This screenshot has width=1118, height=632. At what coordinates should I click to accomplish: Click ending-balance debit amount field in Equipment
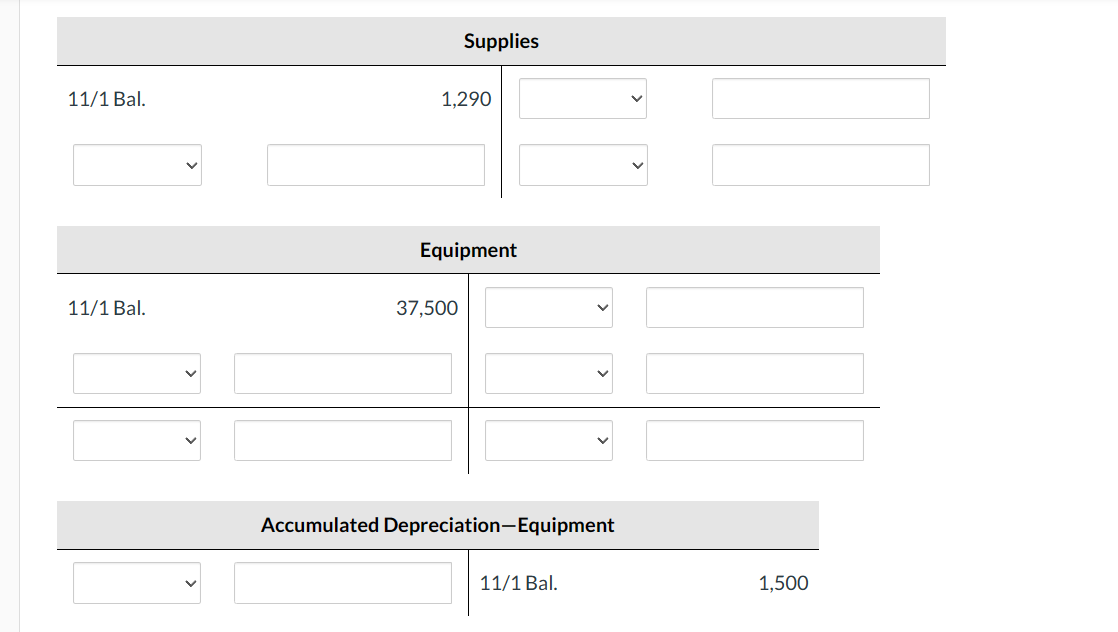point(342,440)
